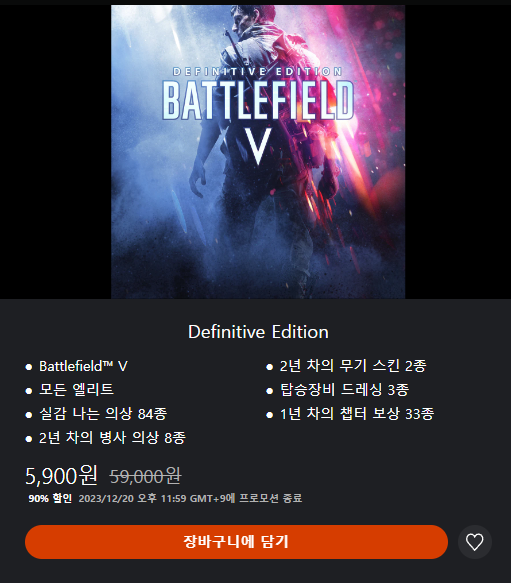This screenshot has height=583, width=511.
Task: Select the 1년 차의 챕터 보상 33종 entry
Action: pos(357,413)
